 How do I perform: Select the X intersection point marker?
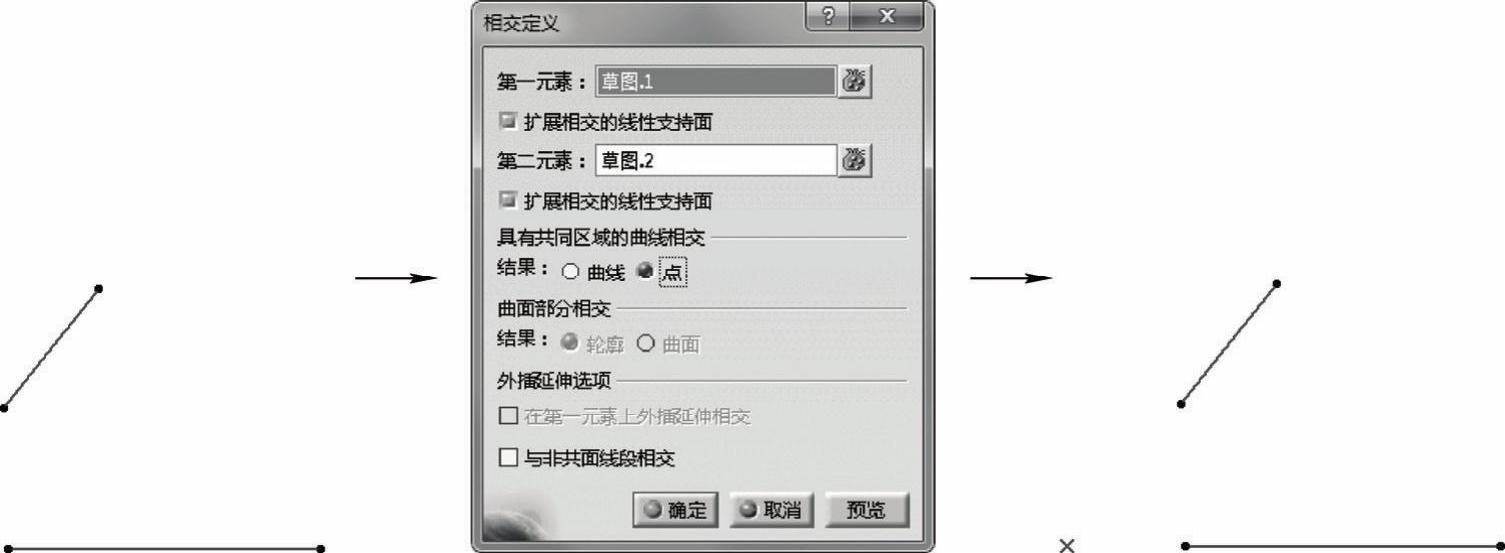pos(1067,545)
